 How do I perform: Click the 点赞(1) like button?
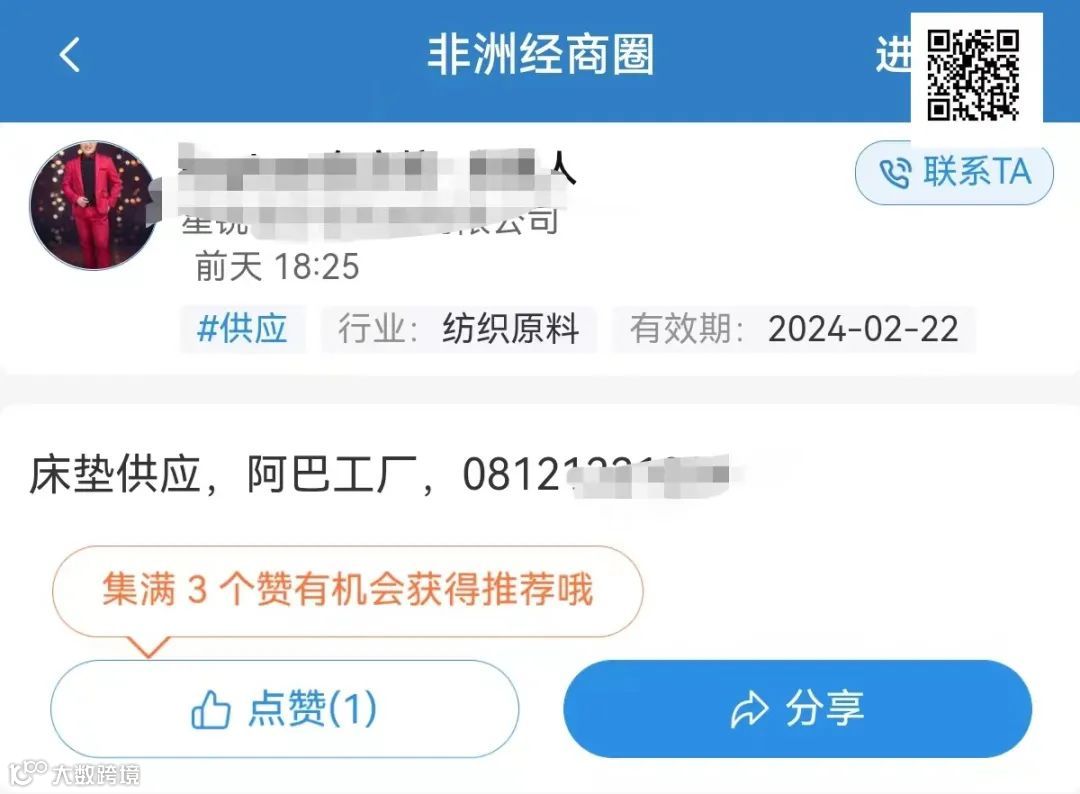(x=284, y=709)
